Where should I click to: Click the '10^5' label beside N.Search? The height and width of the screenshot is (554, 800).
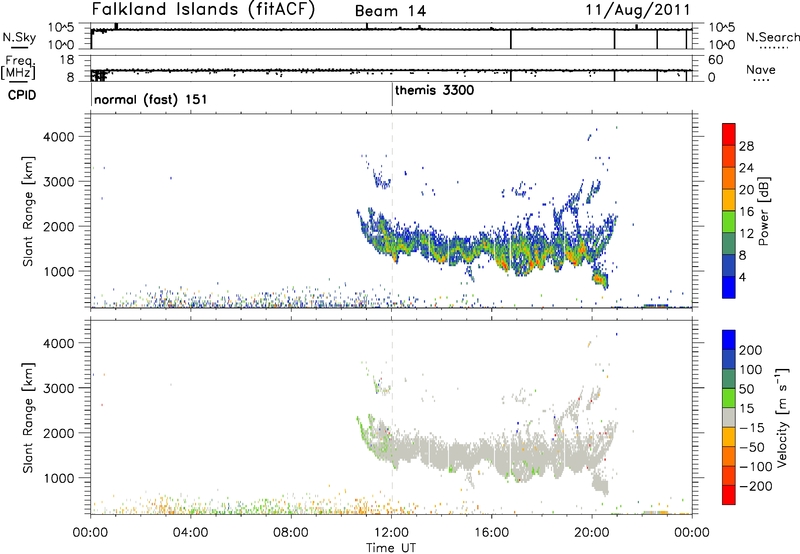722,28
